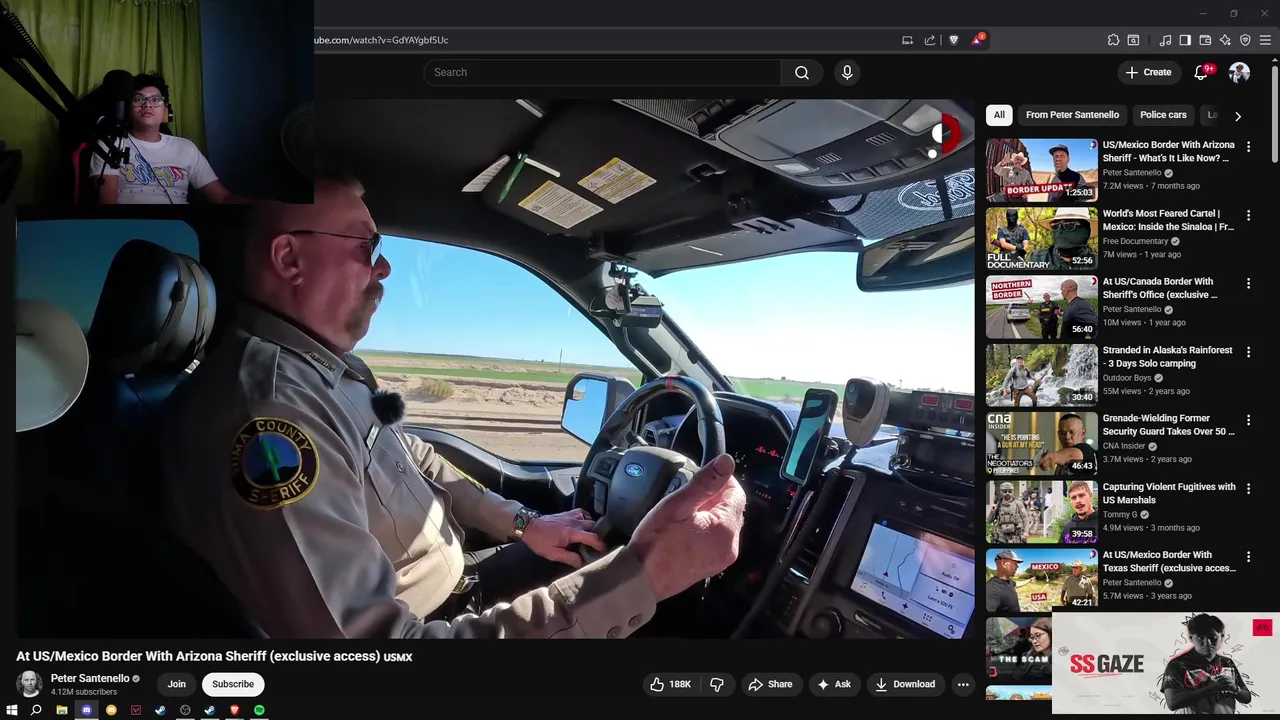The width and height of the screenshot is (1280, 720).
Task: Switch to Discord in the taskbar
Action: 86,710
